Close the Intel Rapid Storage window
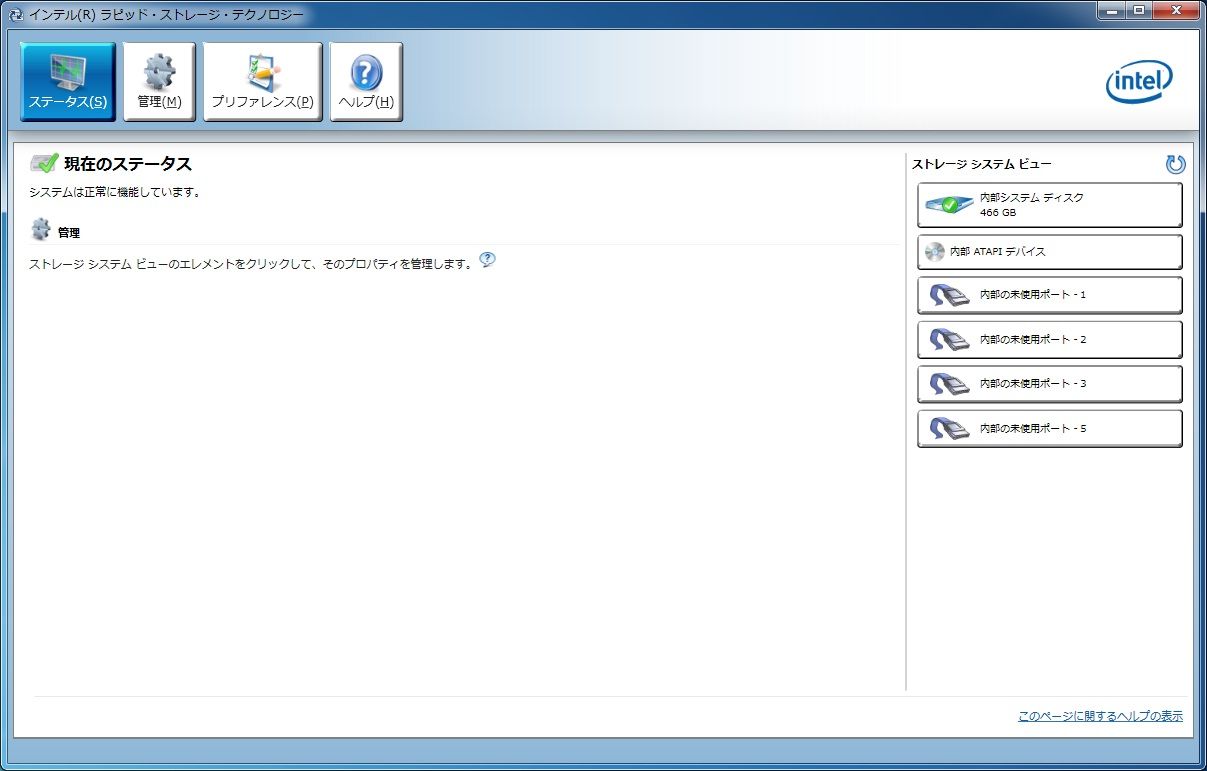This screenshot has height=771, width=1207. 1175,10
